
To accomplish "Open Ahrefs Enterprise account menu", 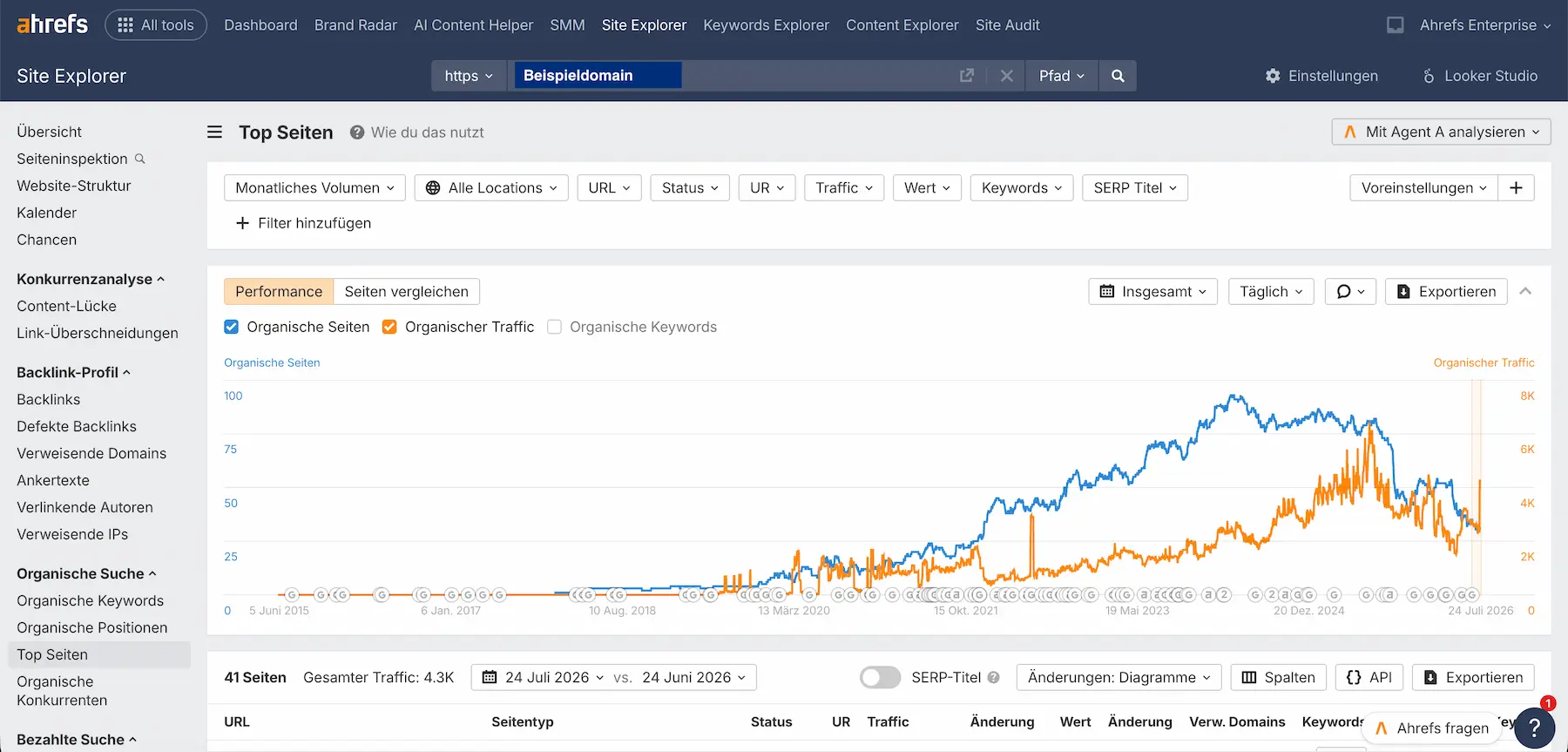I will [1485, 25].
